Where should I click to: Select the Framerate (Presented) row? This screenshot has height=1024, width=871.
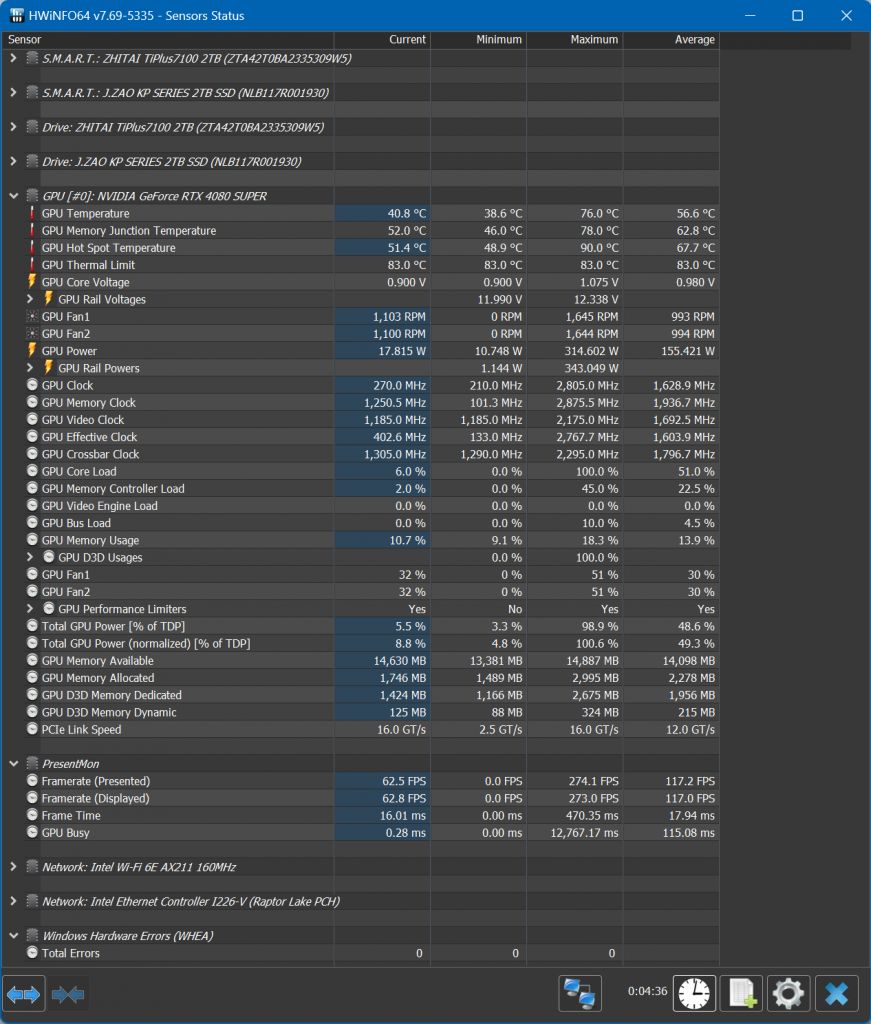coord(95,781)
